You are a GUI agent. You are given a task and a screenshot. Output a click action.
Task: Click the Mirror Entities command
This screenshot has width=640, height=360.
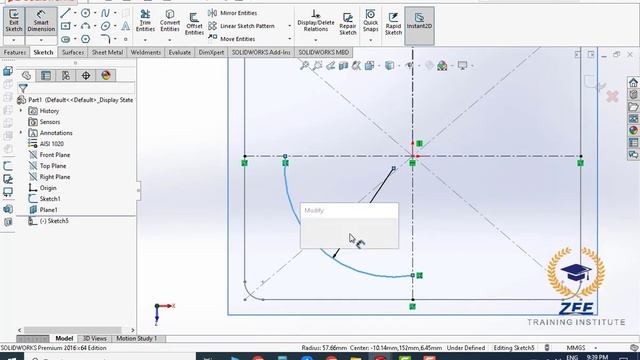tap(233, 13)
